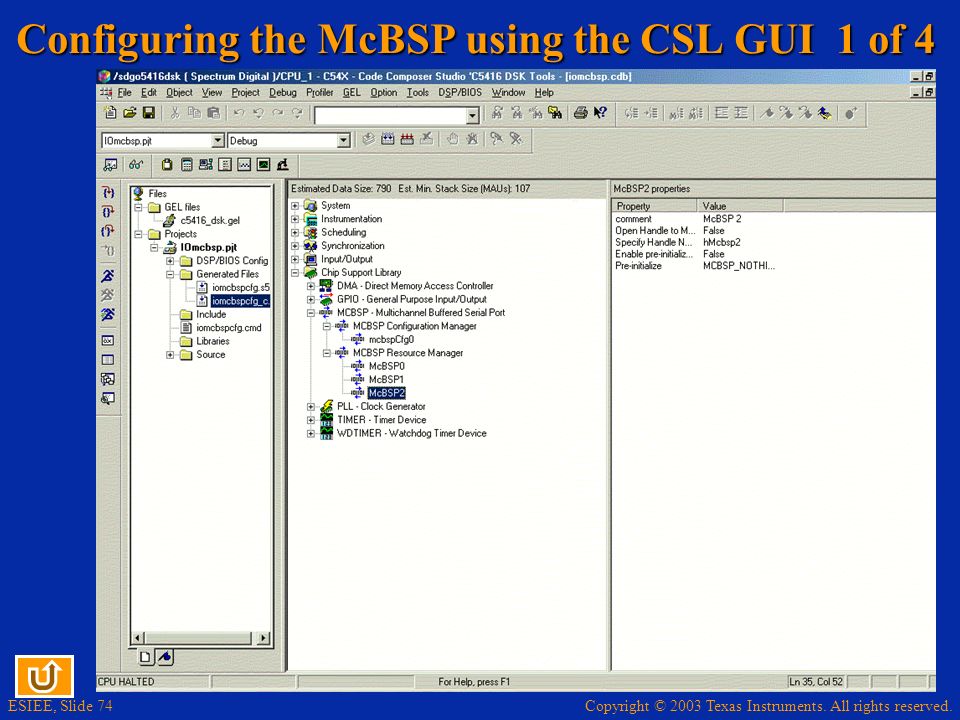The image size is (960, 720).
Task: Expand the PLL - Clock Generator node
Action: (x=311, y=407)
